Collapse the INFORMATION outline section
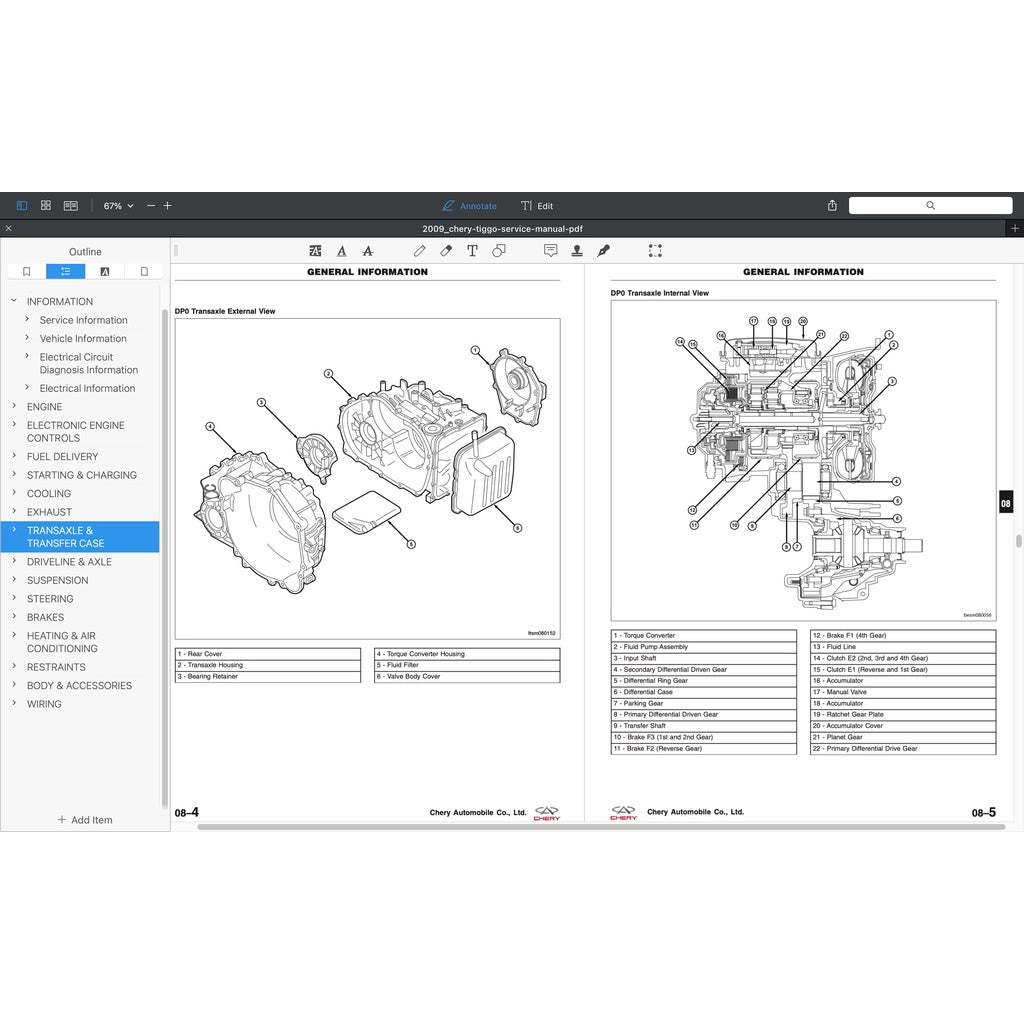This screenshot has height=1024, width=1024. (14, 301)
